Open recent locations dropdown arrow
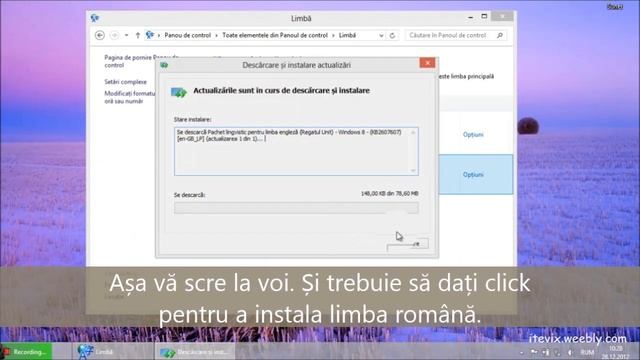 pyautogui.click(x=127, y=36)
